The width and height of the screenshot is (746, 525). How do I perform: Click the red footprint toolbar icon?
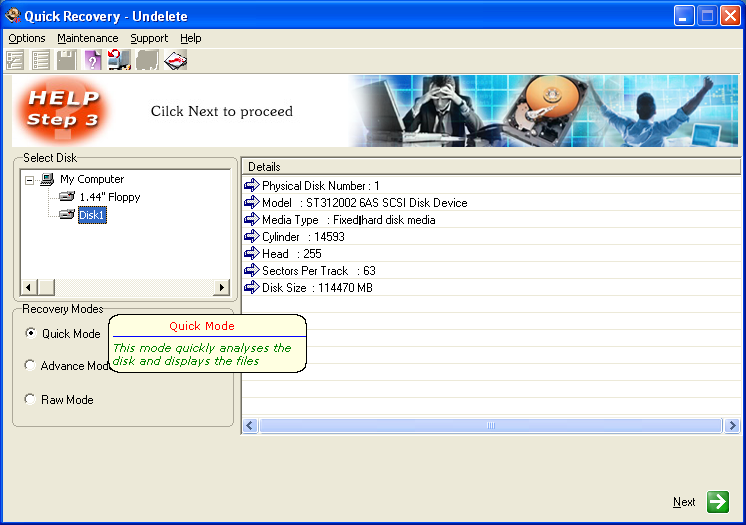point(175,60)
